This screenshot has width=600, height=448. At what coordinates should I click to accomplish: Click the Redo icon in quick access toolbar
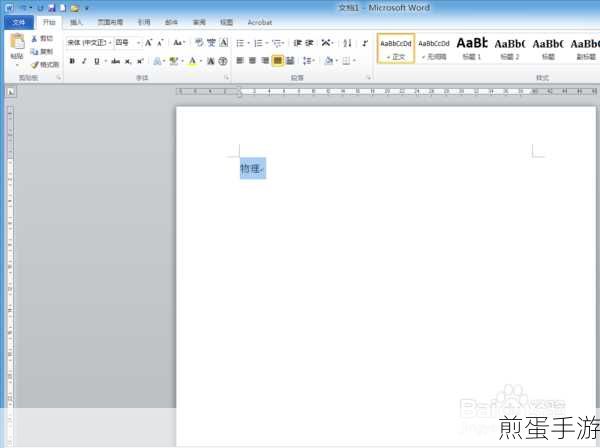pyautogui.click(x=41, y=8)
